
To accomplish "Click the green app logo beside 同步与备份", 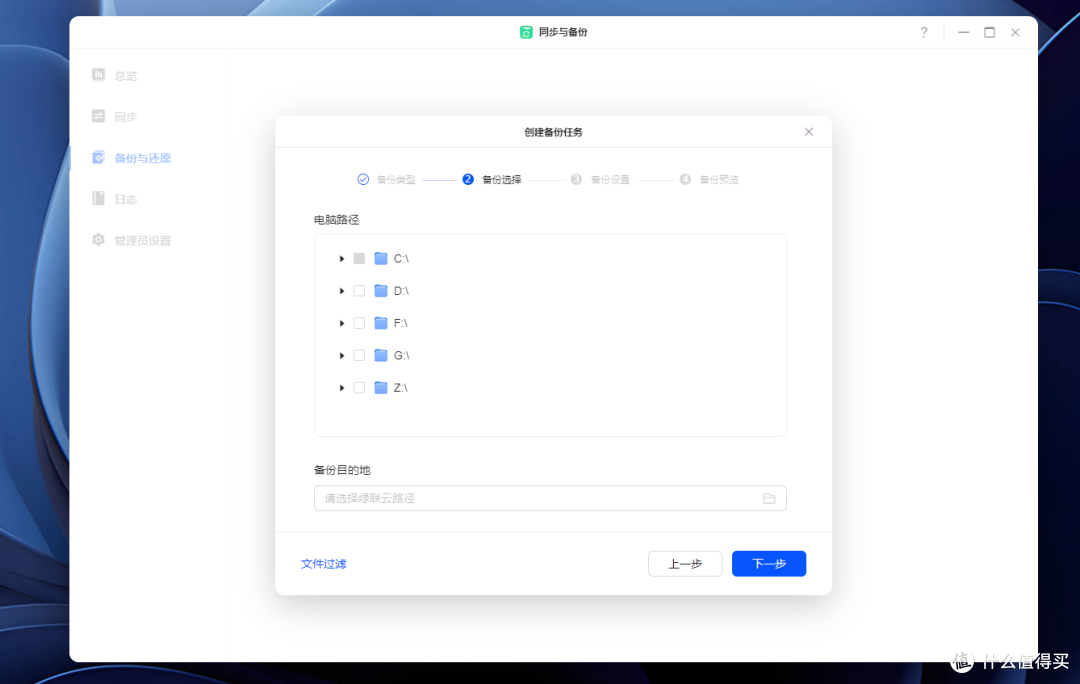I will pos(525,31).
